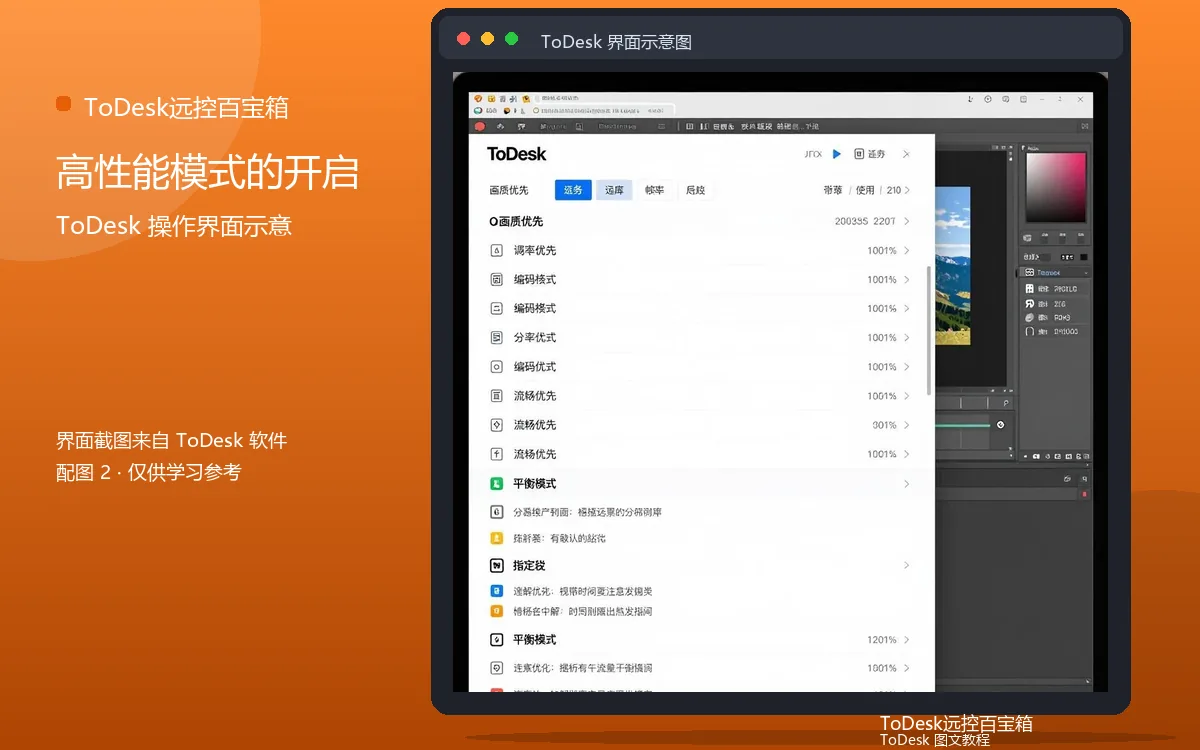
Task: Click the blue play icon in ToDesk header
Action: pos(837,154)
